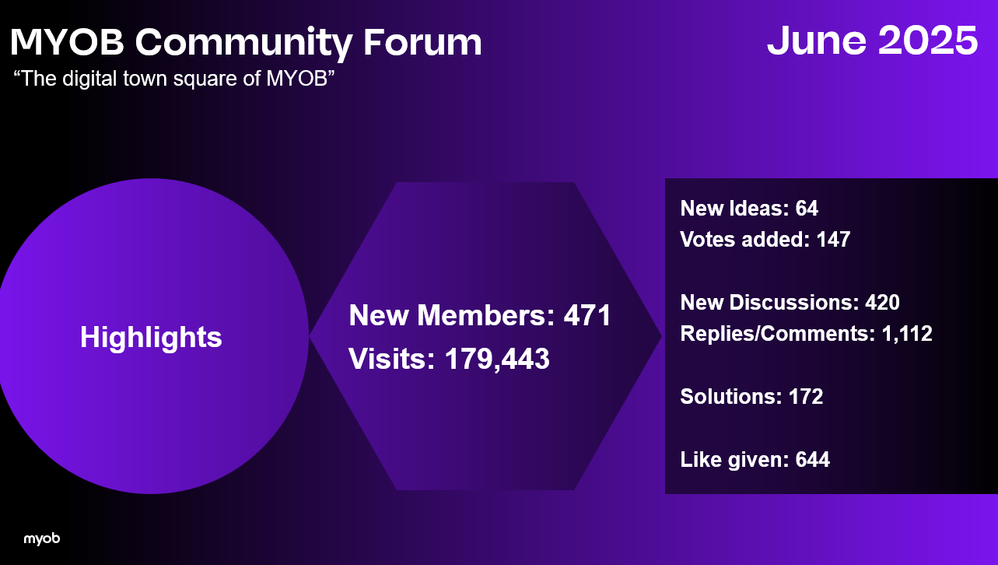Select the digital town square tagline

click(173, 80)
